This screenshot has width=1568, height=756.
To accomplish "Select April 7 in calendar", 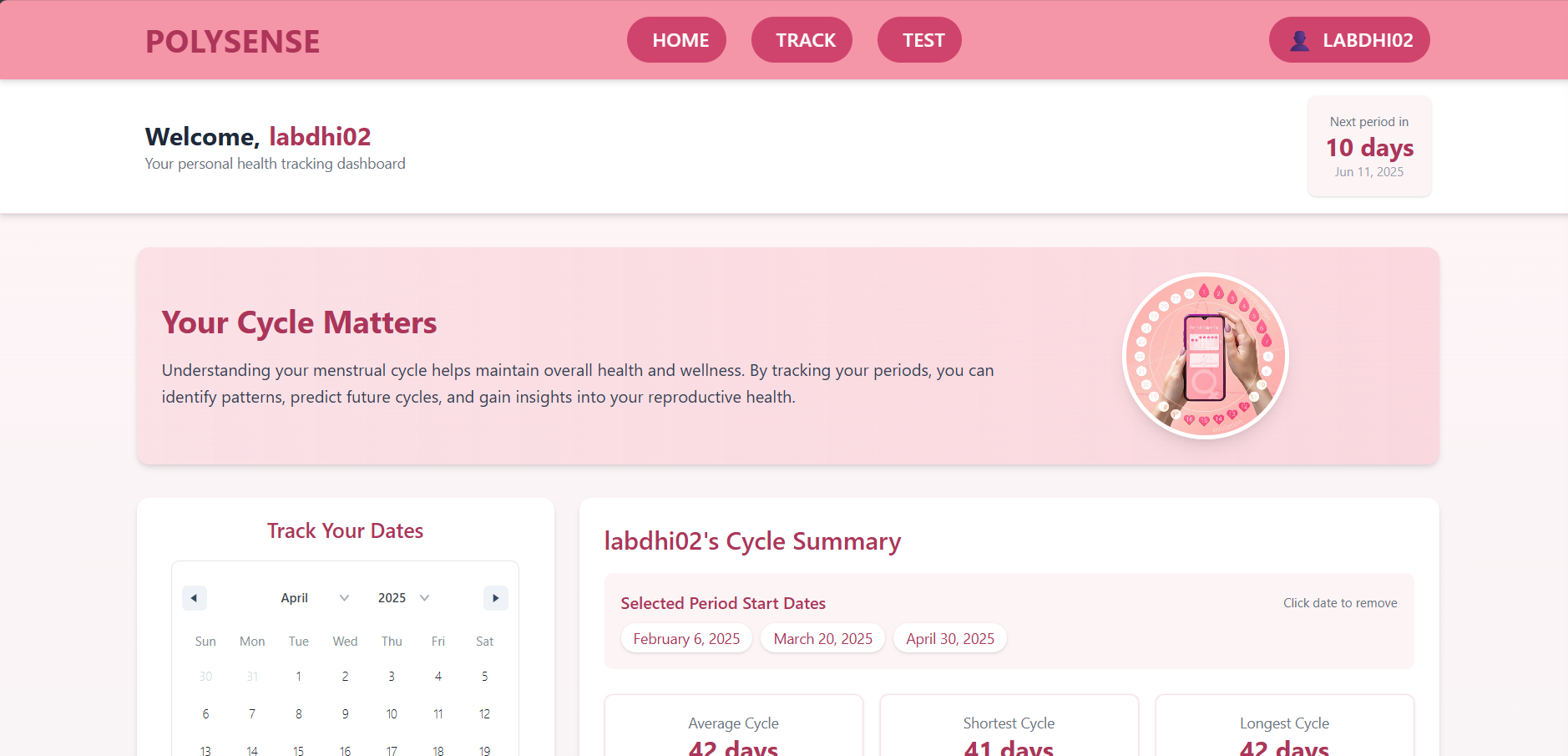I will pyautogui.click(x=252, y=714).
